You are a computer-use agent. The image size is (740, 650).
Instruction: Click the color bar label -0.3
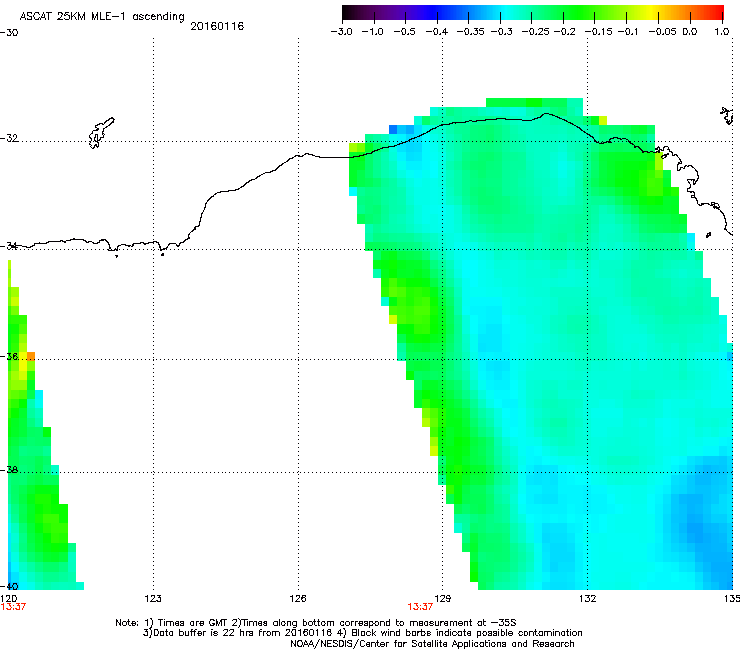[502, 32]
